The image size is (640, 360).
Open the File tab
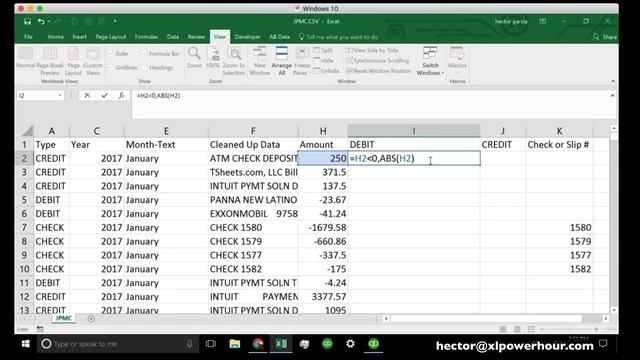click(28, 37)
